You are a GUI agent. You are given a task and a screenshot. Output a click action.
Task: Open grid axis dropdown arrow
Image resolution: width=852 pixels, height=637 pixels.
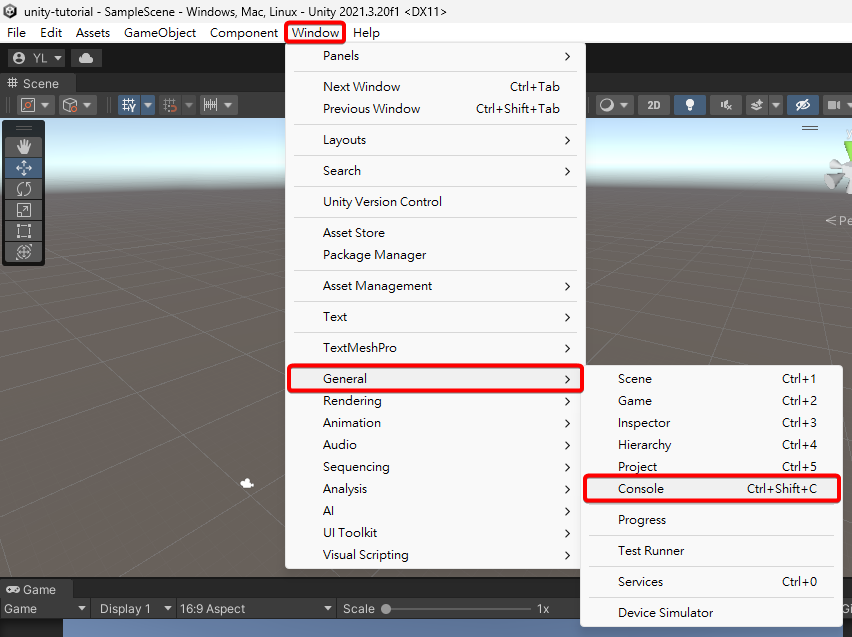[x=148, y=105]
